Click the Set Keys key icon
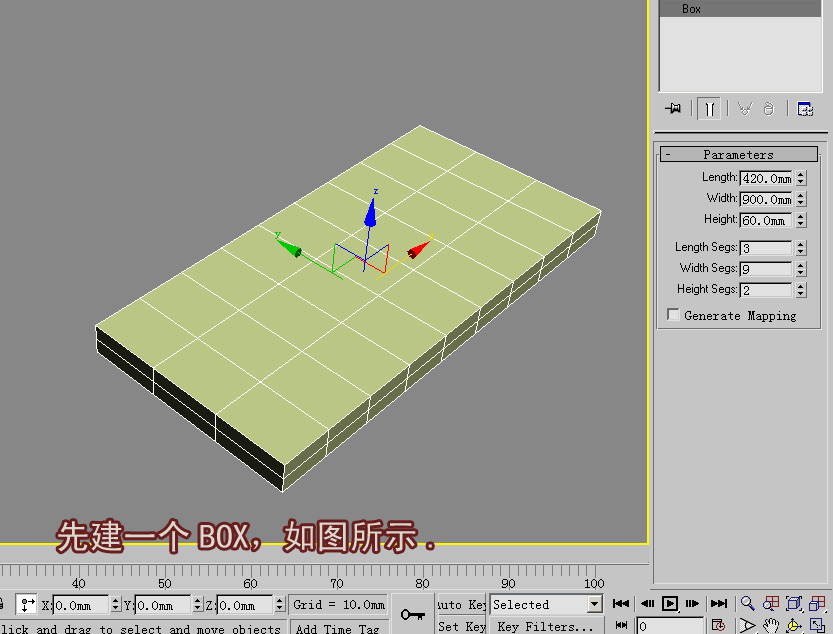The width and height of the screenshot is (833, 634). pyautogui.click(x=413, y=614)
